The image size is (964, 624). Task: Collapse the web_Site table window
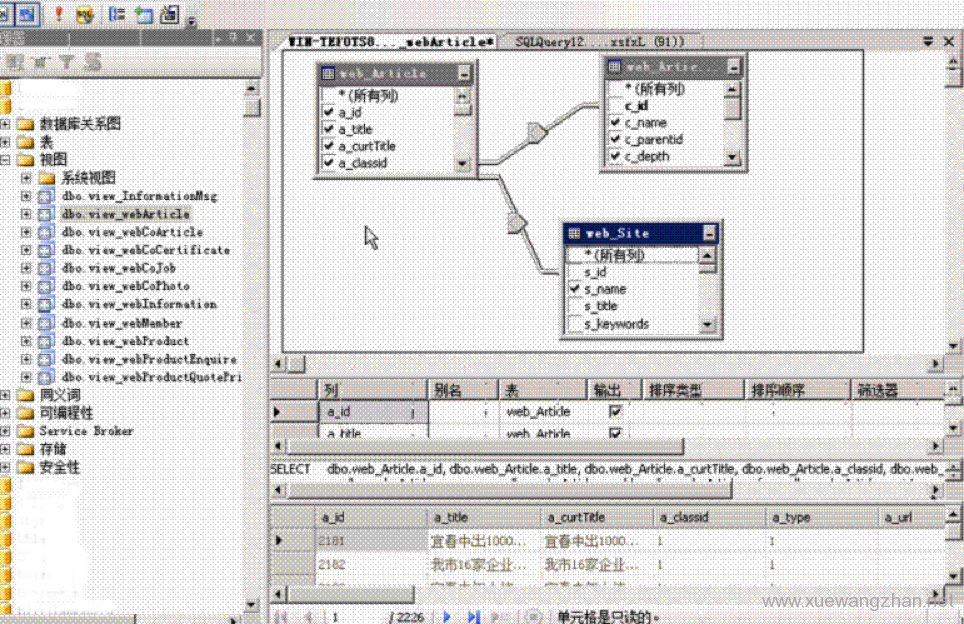(709, 233)
